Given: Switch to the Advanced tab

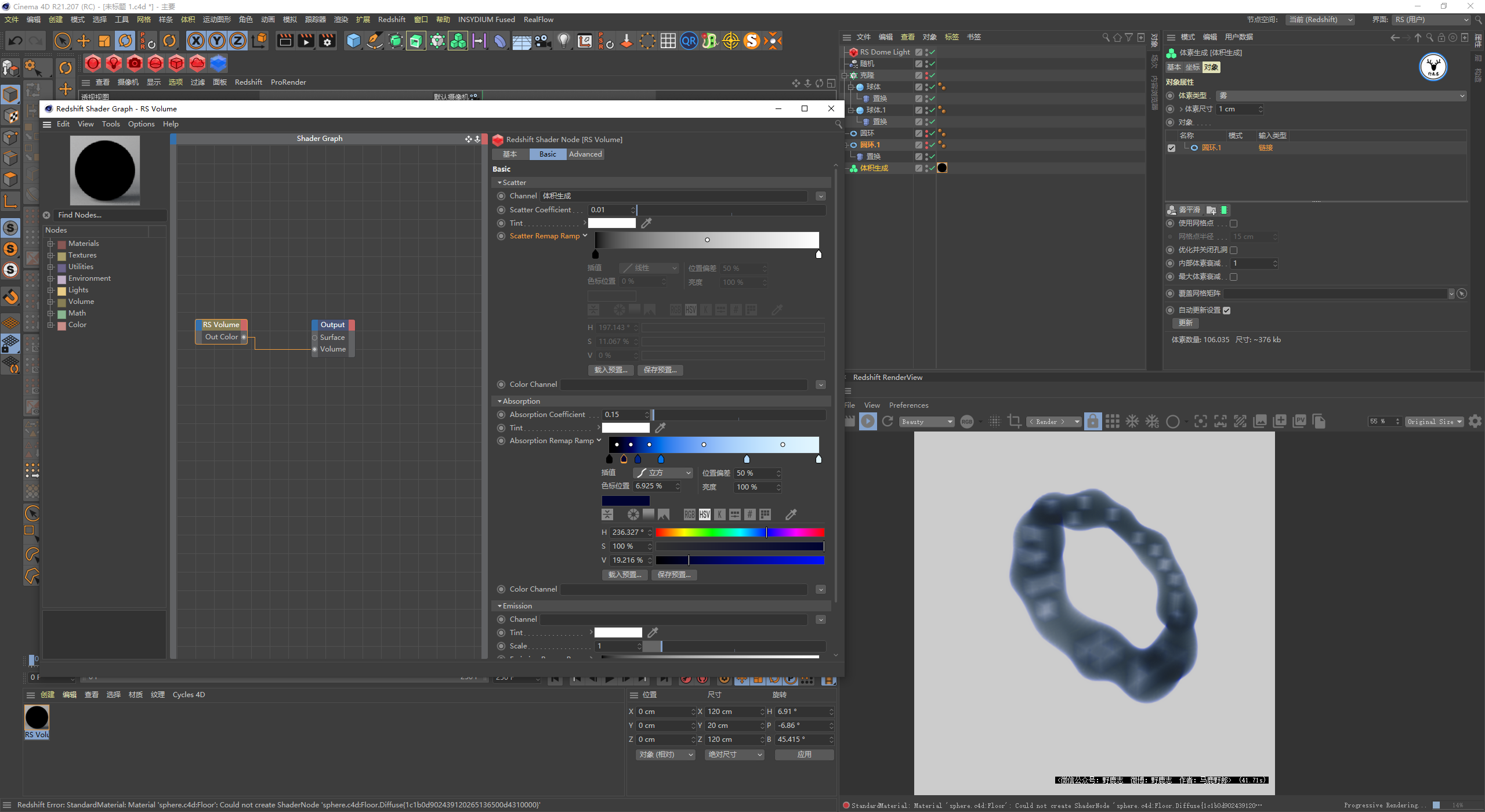Looking at the screenshot, I should [585, 154].
